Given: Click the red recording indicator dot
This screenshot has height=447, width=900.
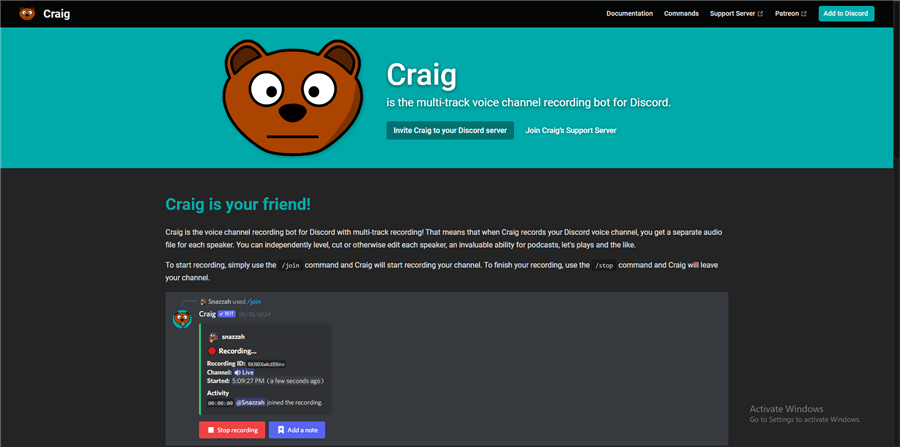Looking at the screenshot, I should 212,351.
